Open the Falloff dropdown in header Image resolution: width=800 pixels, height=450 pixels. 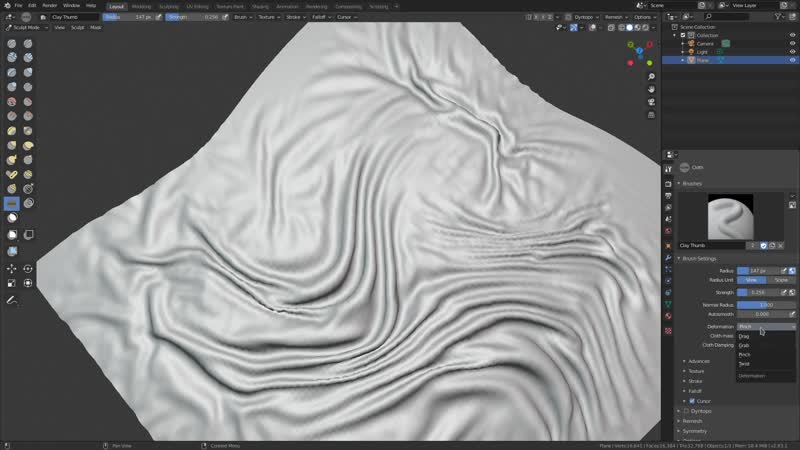(x=321, y=17)
